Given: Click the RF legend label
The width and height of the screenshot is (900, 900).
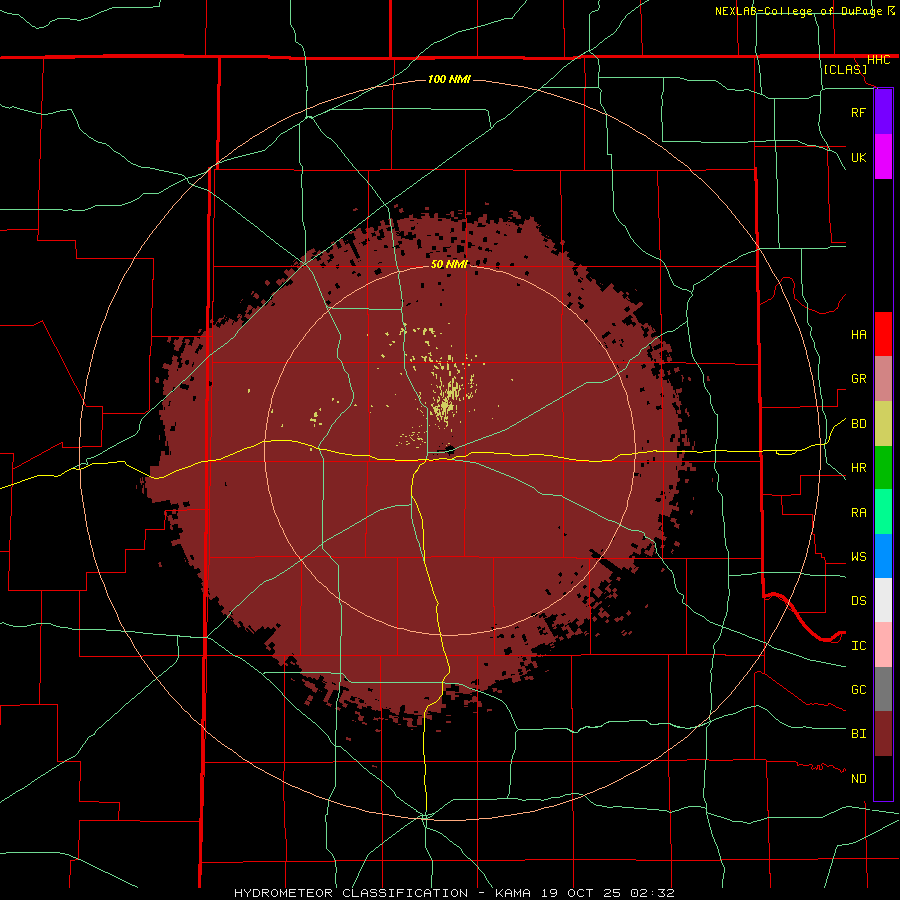Looking at the screenshot, I should (x=858, y=113).
